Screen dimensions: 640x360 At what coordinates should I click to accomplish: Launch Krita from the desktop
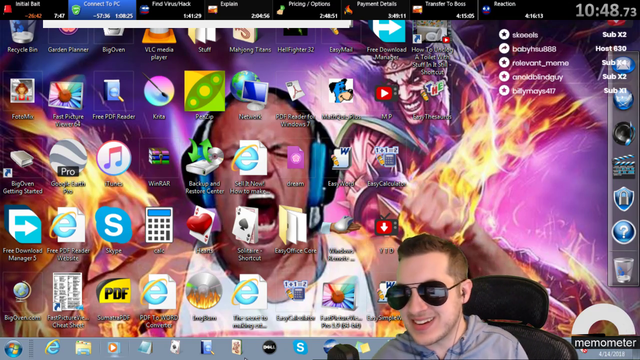(x=159, y=97)
